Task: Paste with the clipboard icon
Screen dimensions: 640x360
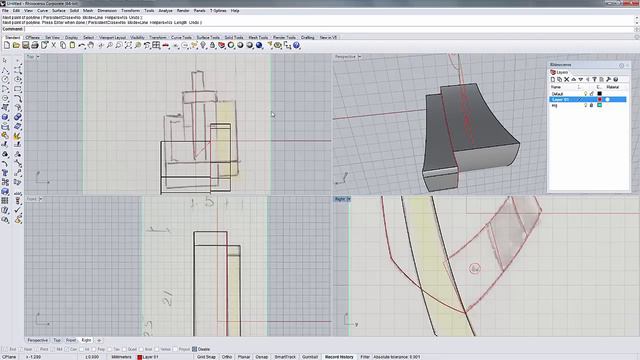Action: [x=72, y=45]
